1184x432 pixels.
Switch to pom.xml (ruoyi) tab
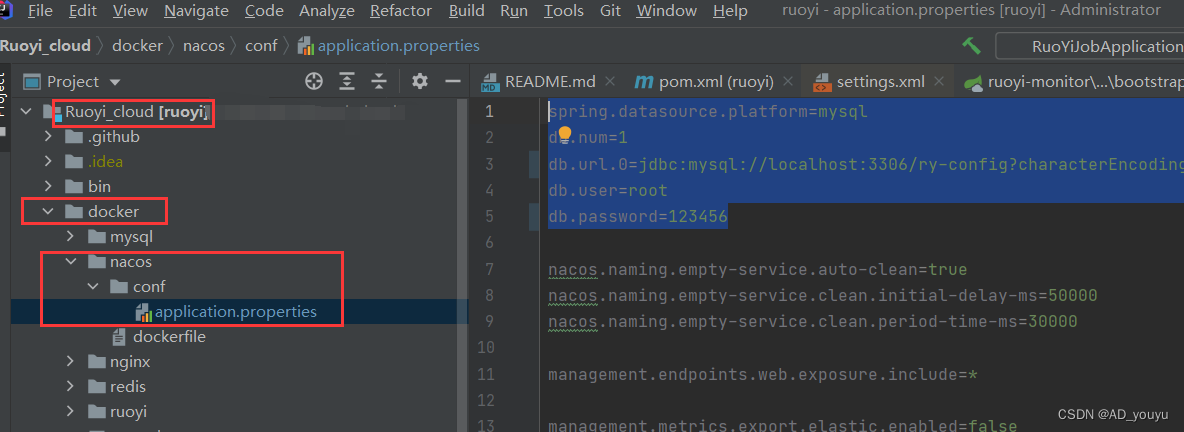704,82
